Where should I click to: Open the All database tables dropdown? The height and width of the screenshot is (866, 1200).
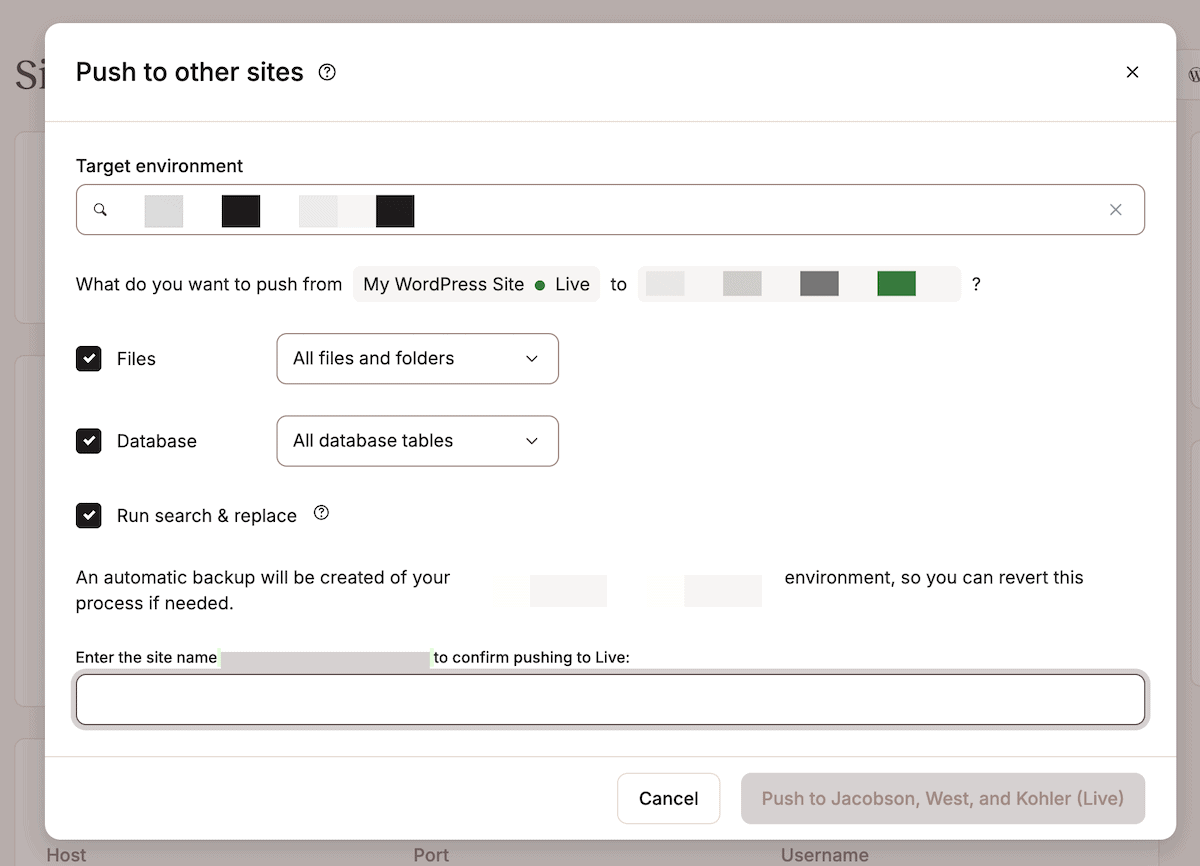coord(417,440)
